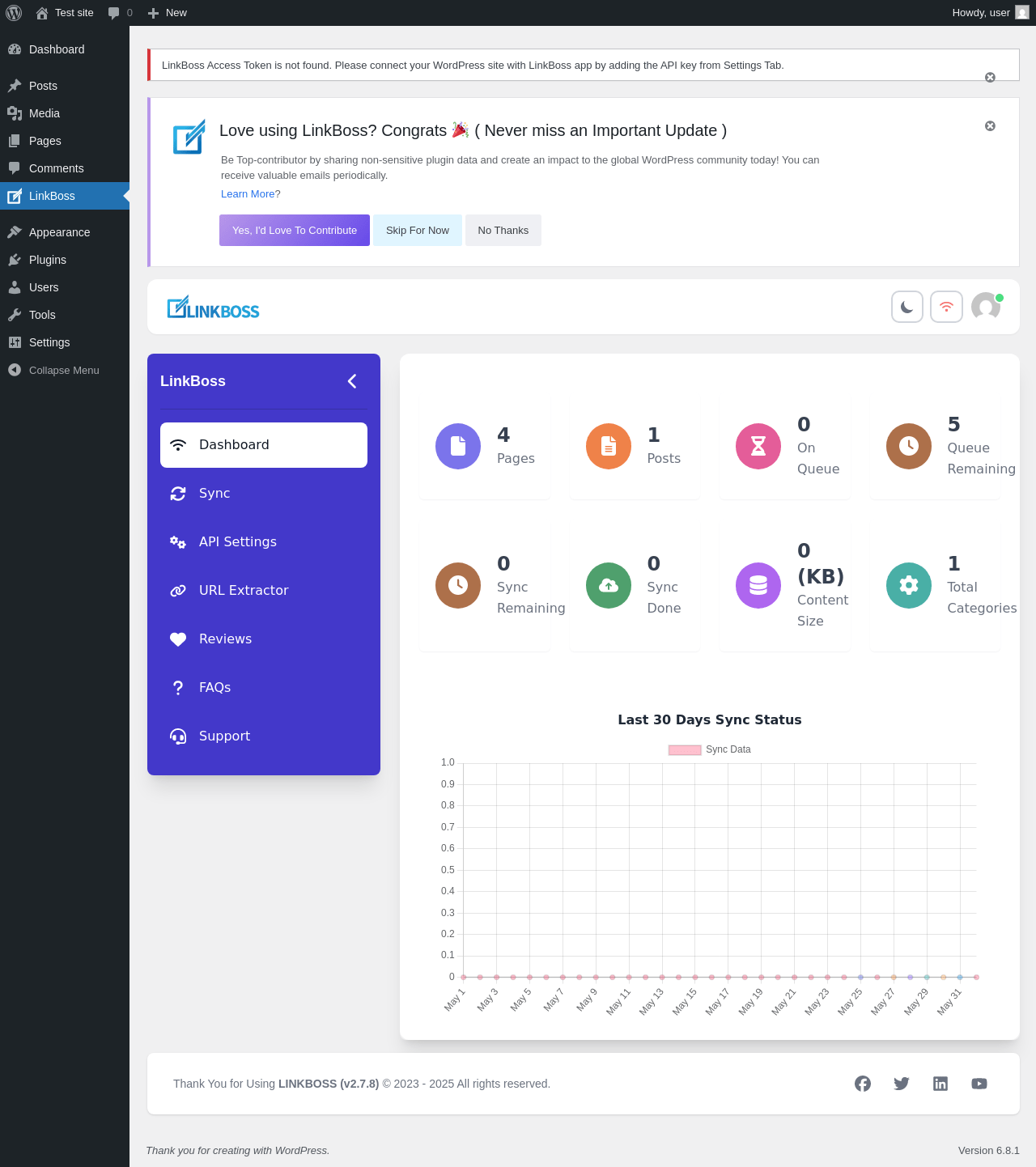Open Tools admin menu

[x=65, y=315]
